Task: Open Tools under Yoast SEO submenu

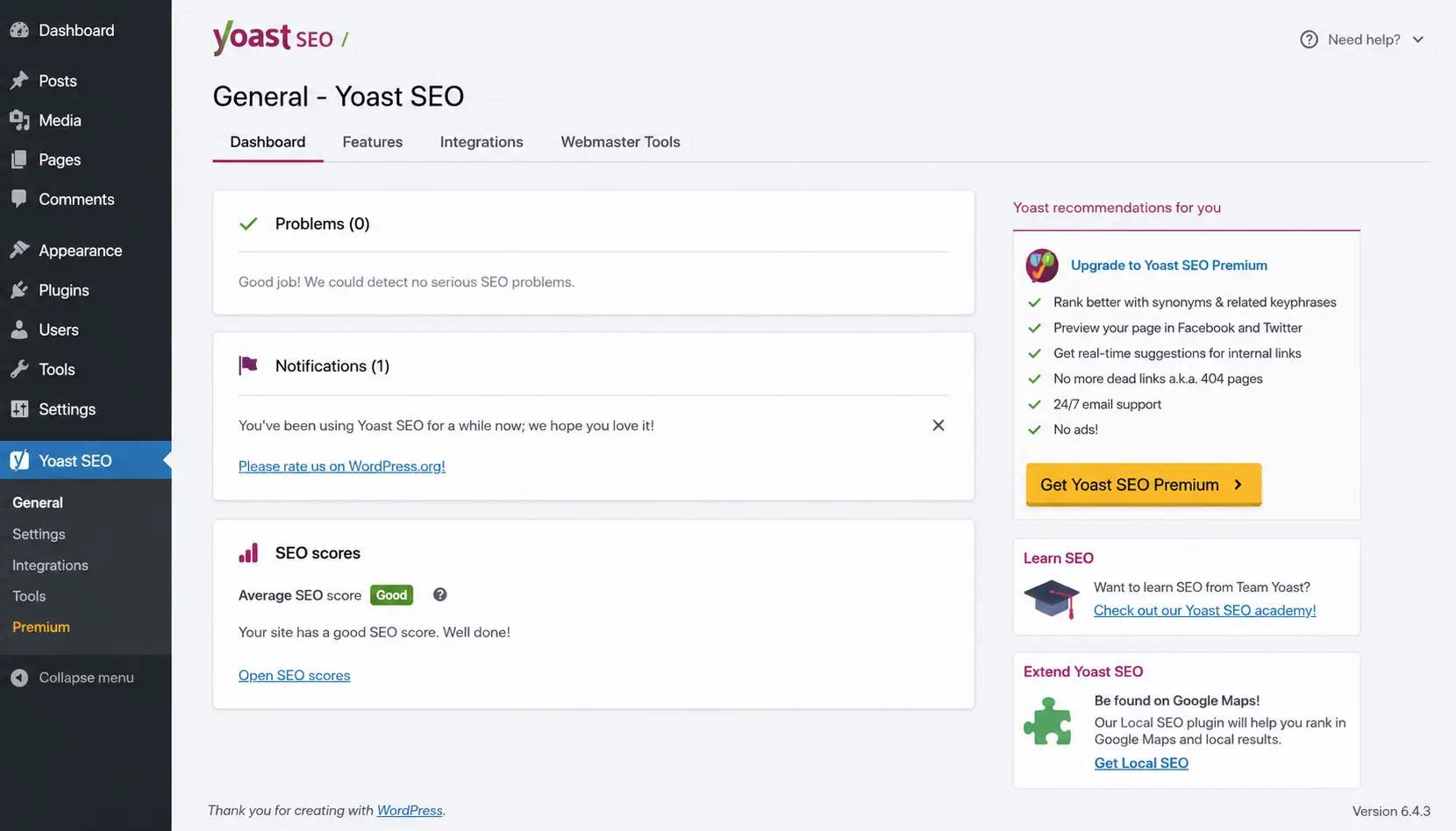Action: coord(29,596)
